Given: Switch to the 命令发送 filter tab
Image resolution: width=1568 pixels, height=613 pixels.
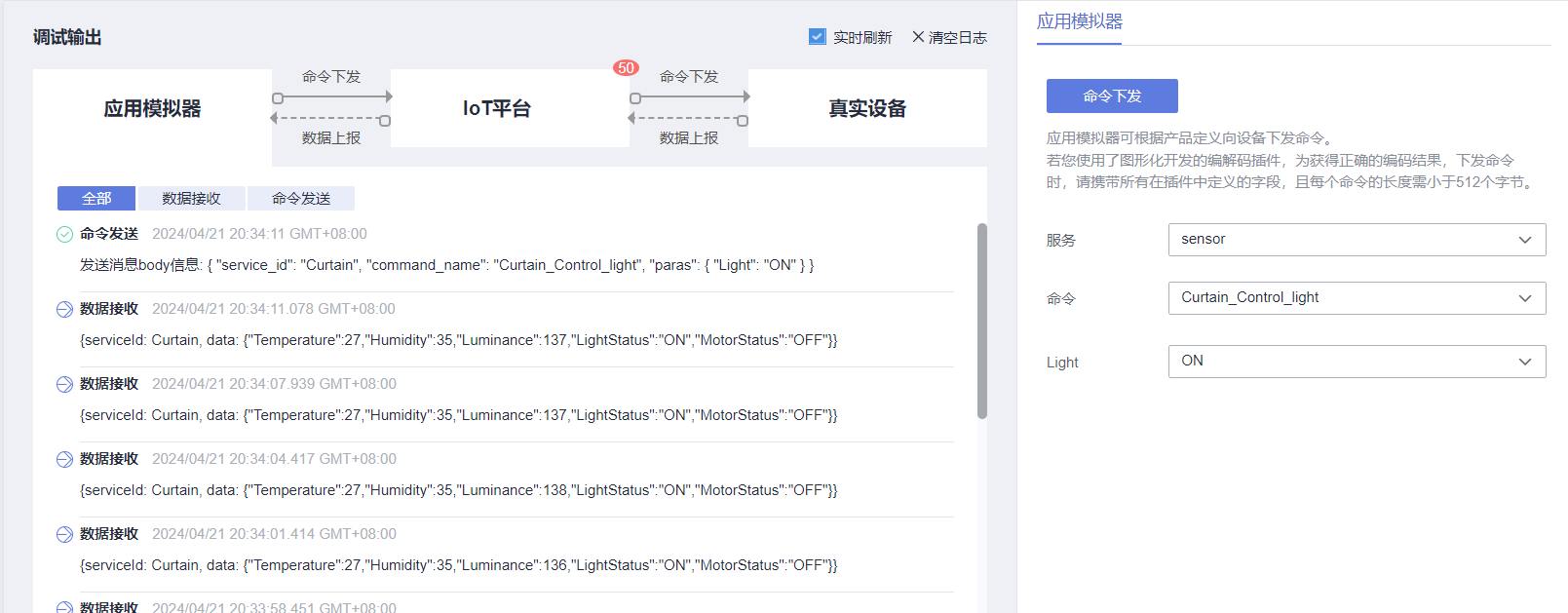Looking at the screenshot, I should [x=301, y=198].
